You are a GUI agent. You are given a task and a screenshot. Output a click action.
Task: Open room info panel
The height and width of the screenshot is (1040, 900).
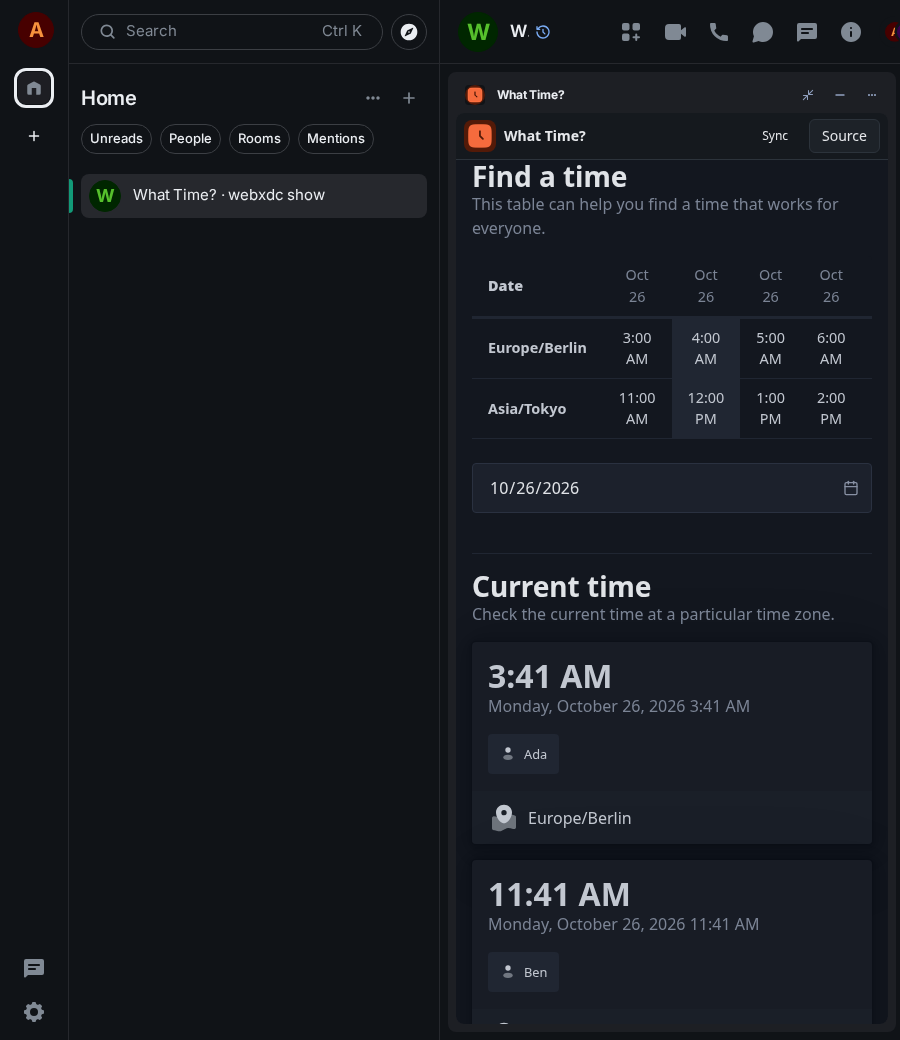(x=850, y=32)
